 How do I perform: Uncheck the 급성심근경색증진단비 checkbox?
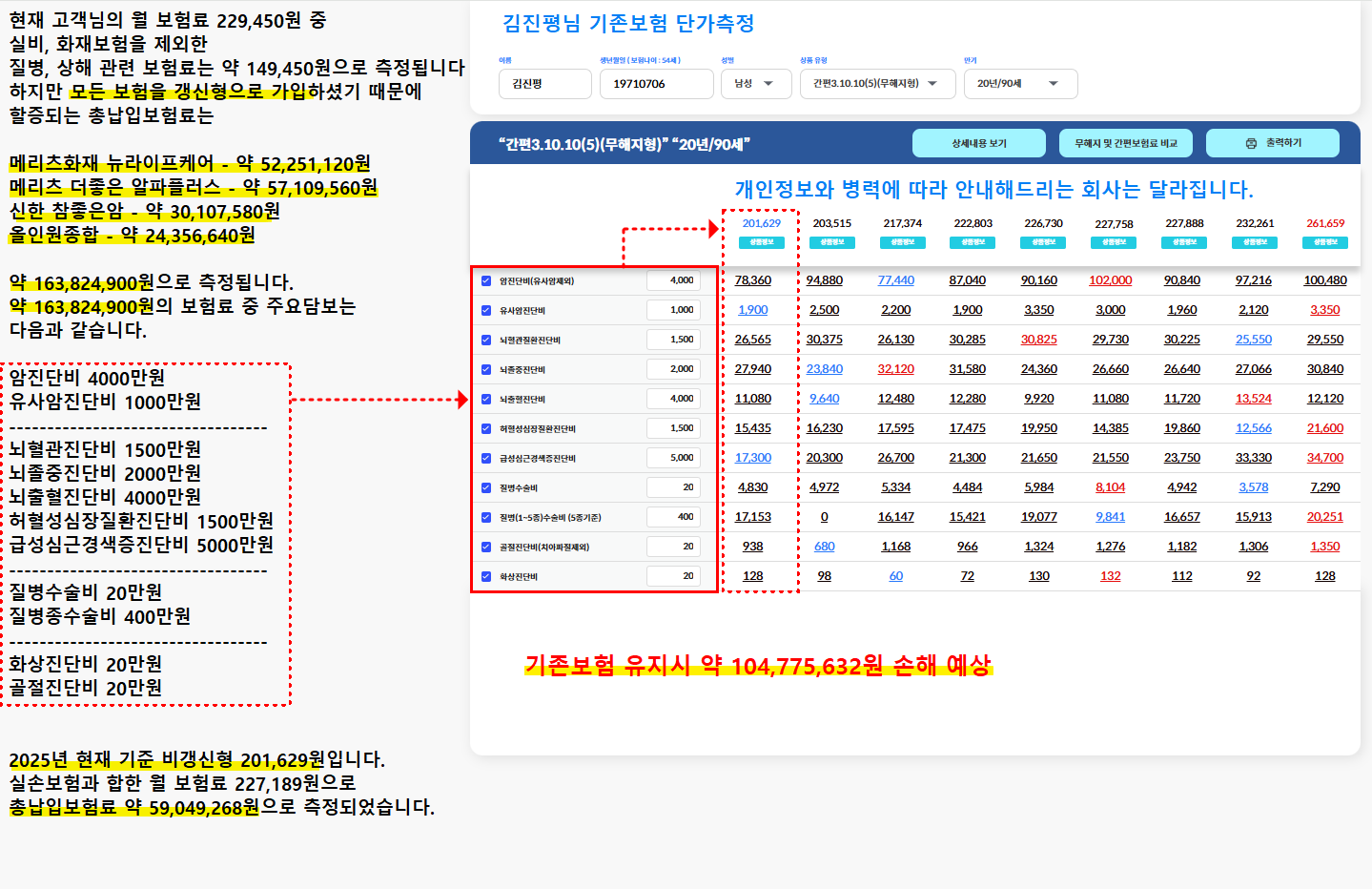point(486,458)
